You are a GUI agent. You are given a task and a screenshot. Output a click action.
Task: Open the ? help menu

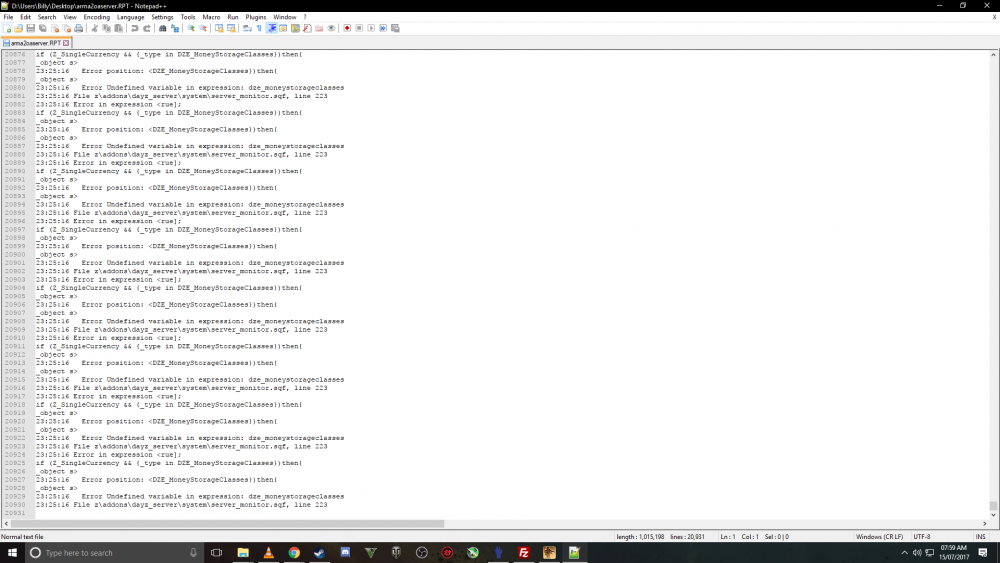click(x=305, y=17)
